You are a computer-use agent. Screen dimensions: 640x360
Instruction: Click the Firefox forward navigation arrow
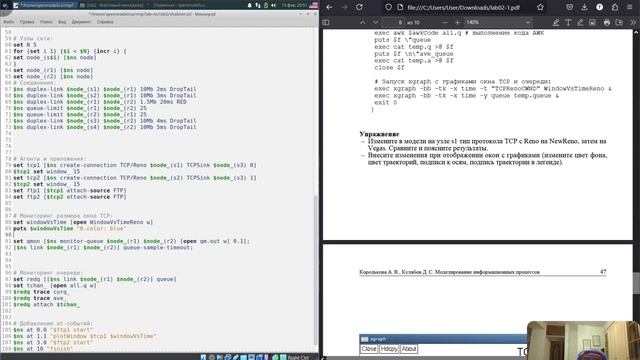click(344, 7)
